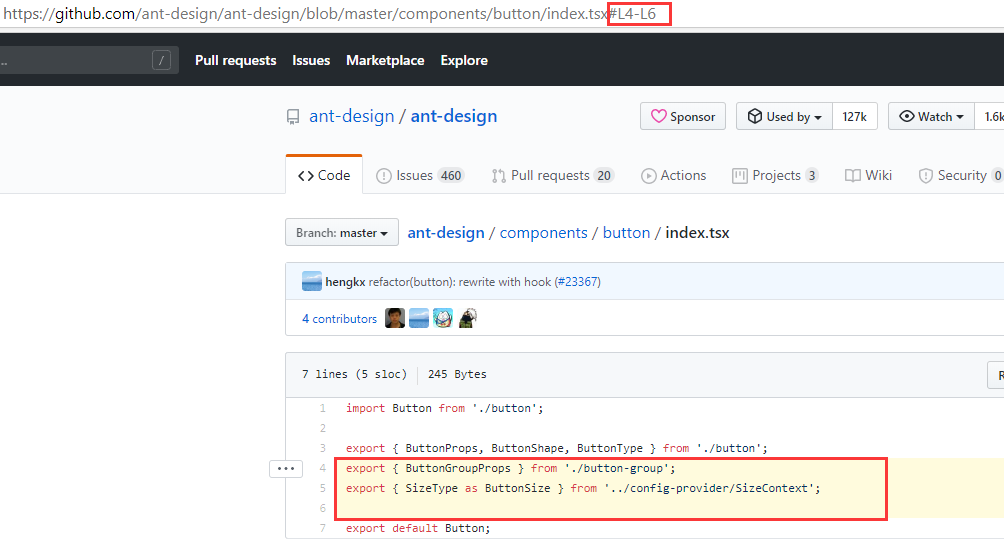Click the Sponsor button
1004x554 pixels.
[683, 116]
